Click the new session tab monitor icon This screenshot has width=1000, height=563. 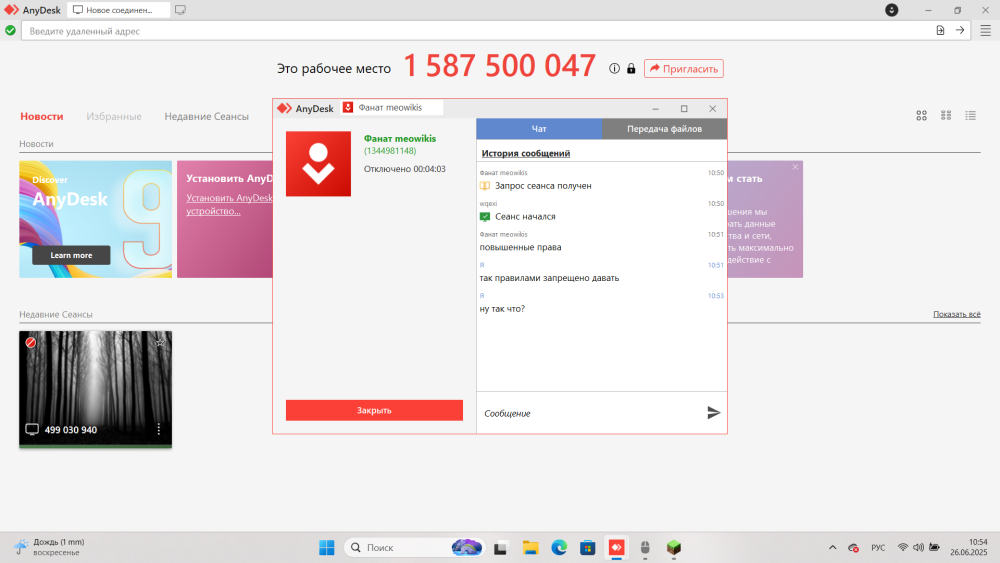point(180,10)
